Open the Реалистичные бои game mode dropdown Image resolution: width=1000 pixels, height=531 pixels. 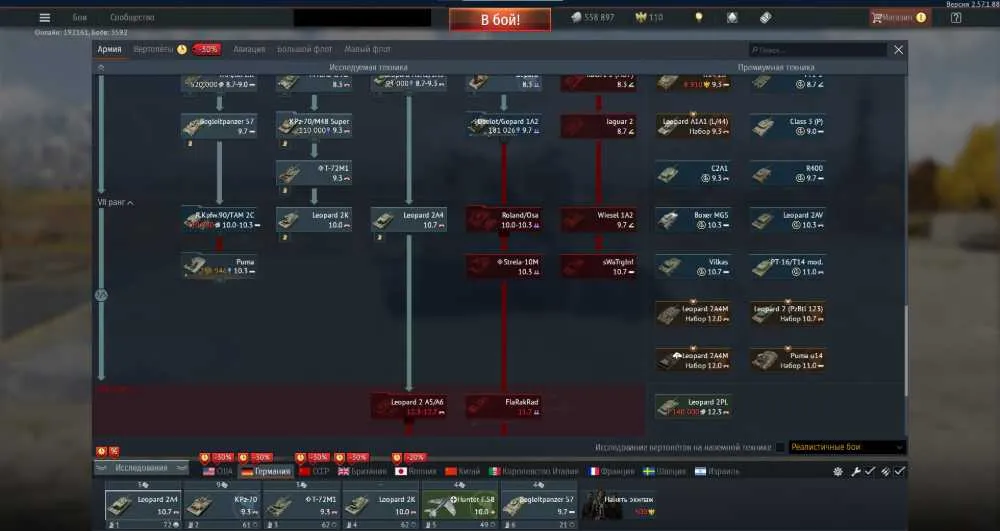click(847, 447)
